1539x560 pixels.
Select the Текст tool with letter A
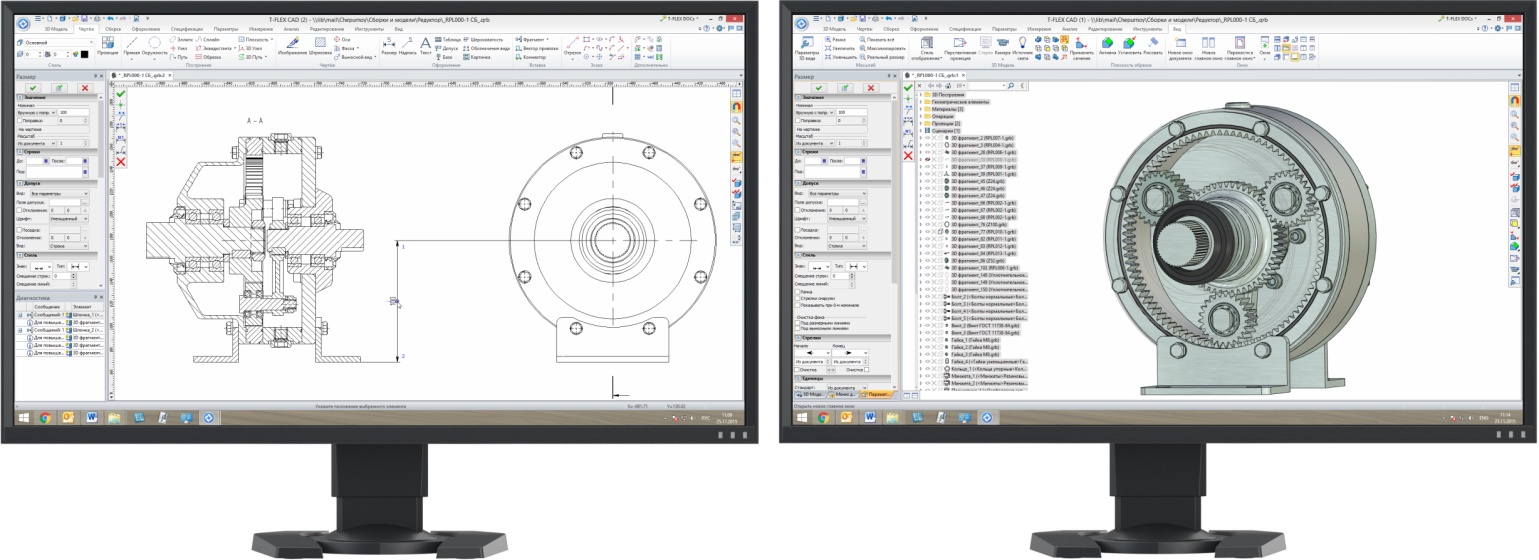[x=425, y=44]
